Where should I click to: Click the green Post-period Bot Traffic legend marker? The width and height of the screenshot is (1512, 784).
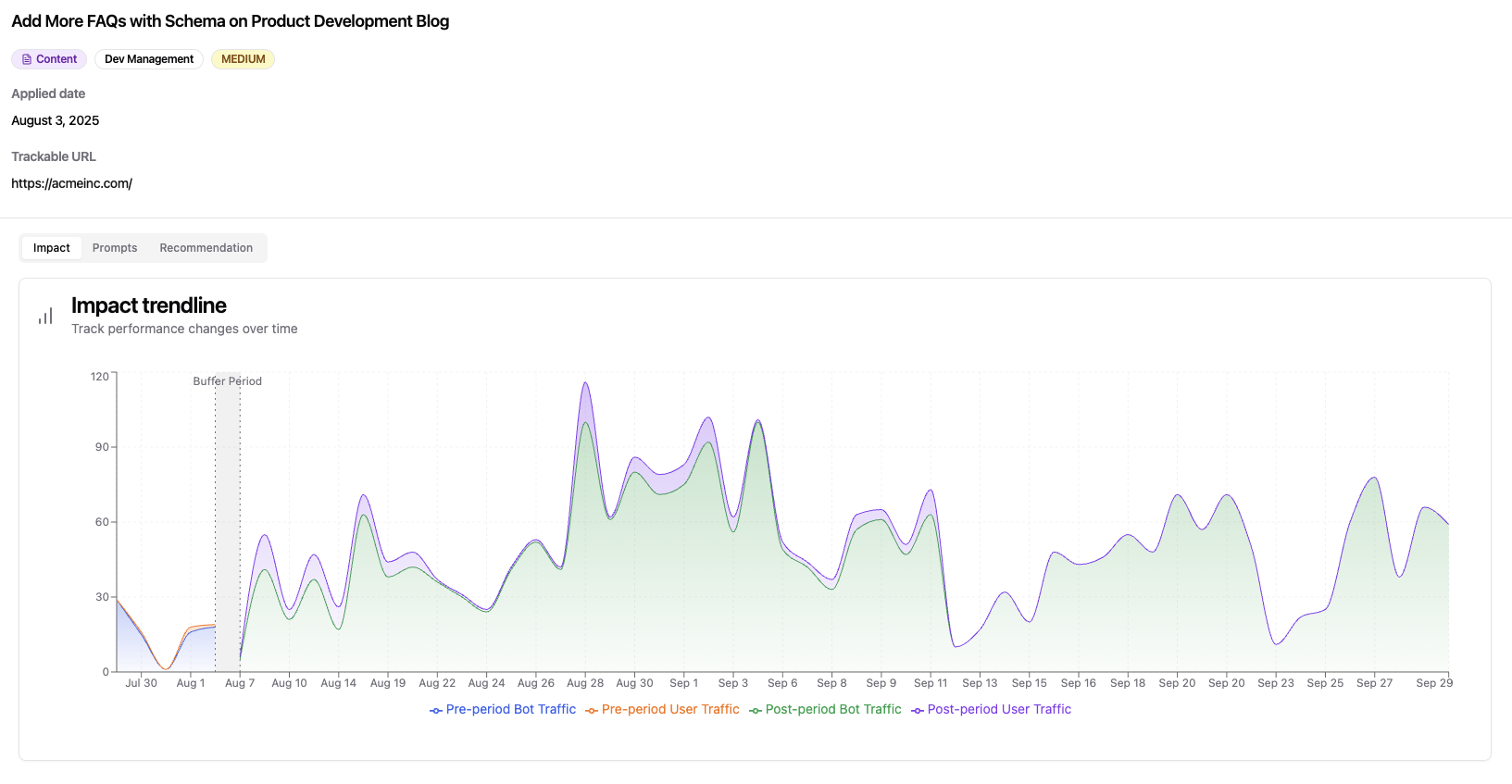(x=756, y=710)
